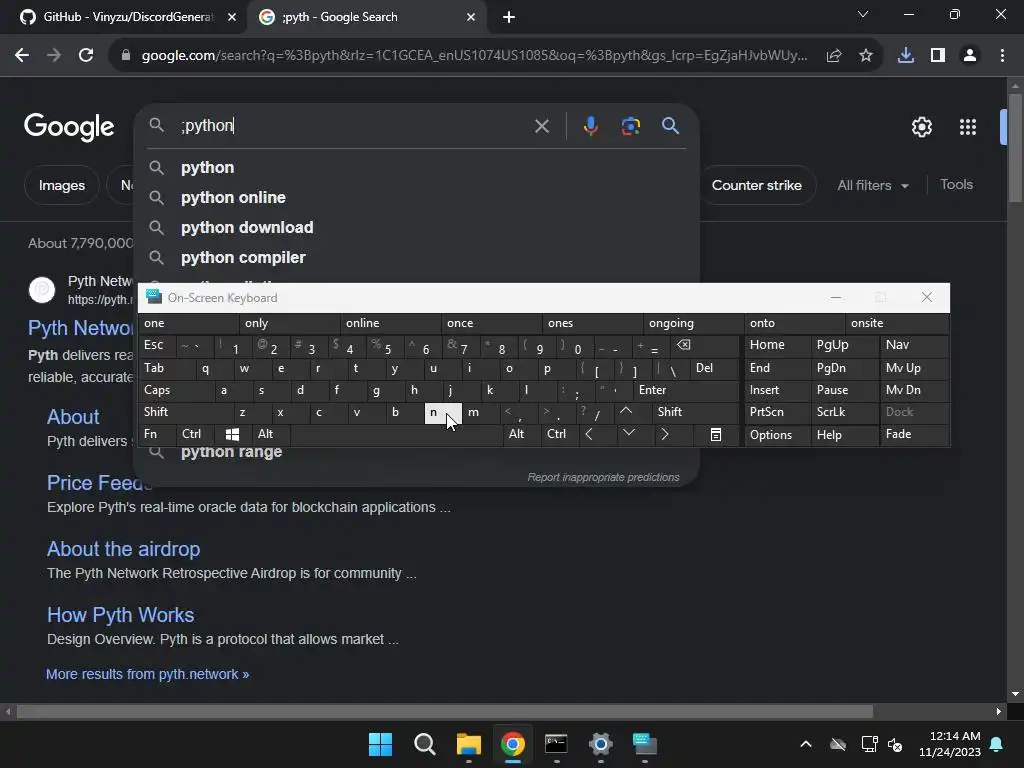Open taskbar Search icon
The image size is (1024, 768).
424,744
